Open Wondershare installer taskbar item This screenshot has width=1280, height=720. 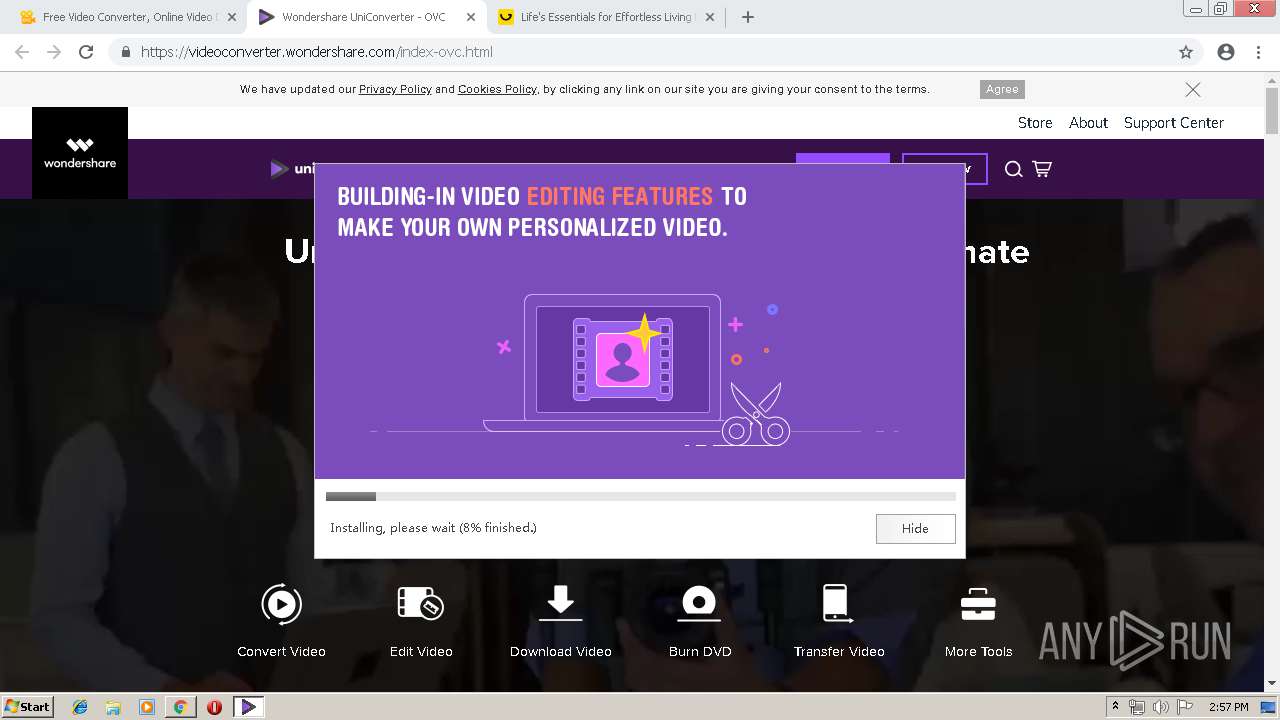[x=248, y=707]
